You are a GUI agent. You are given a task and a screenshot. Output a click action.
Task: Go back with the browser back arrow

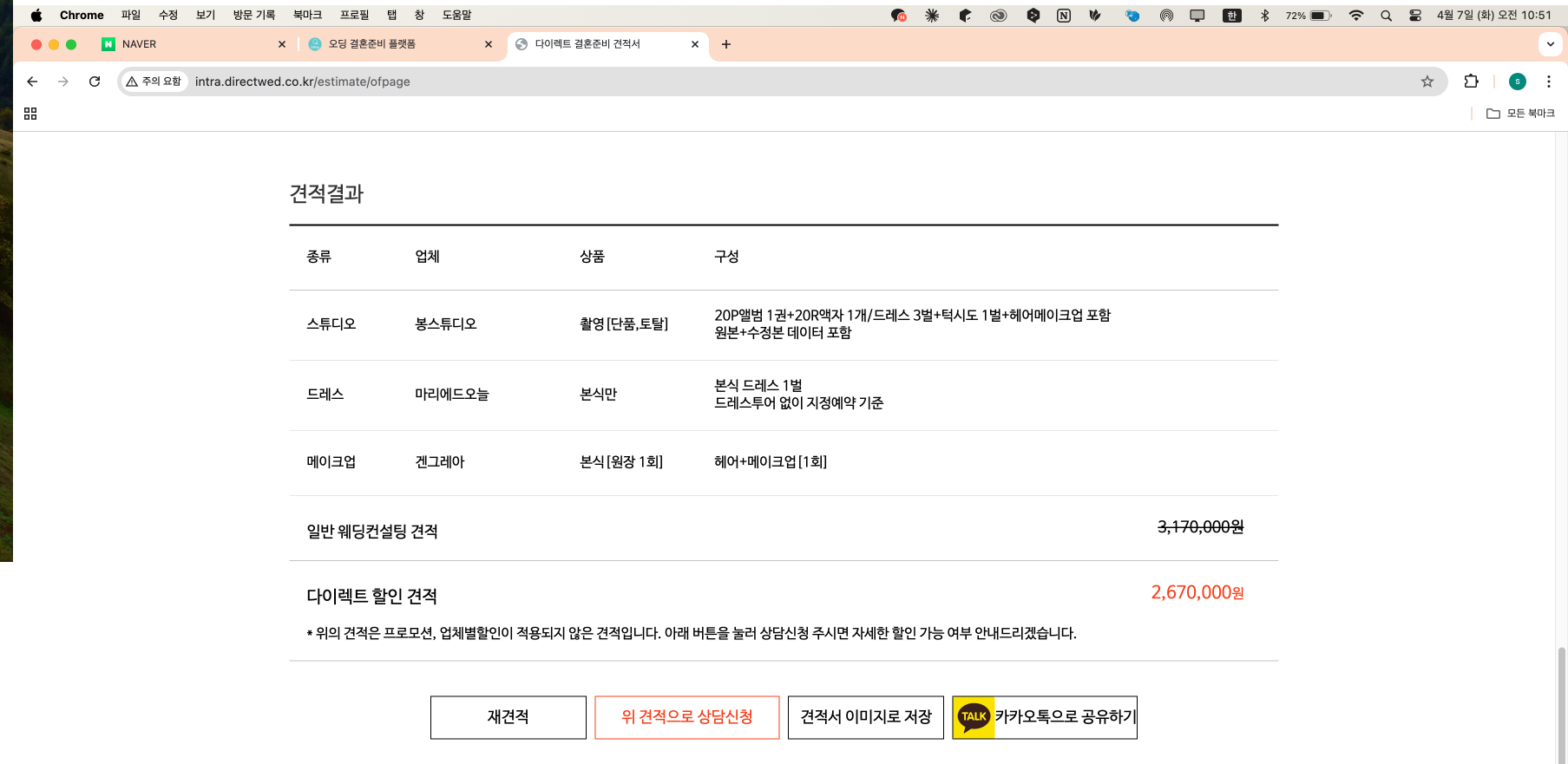tap(32, 82)
